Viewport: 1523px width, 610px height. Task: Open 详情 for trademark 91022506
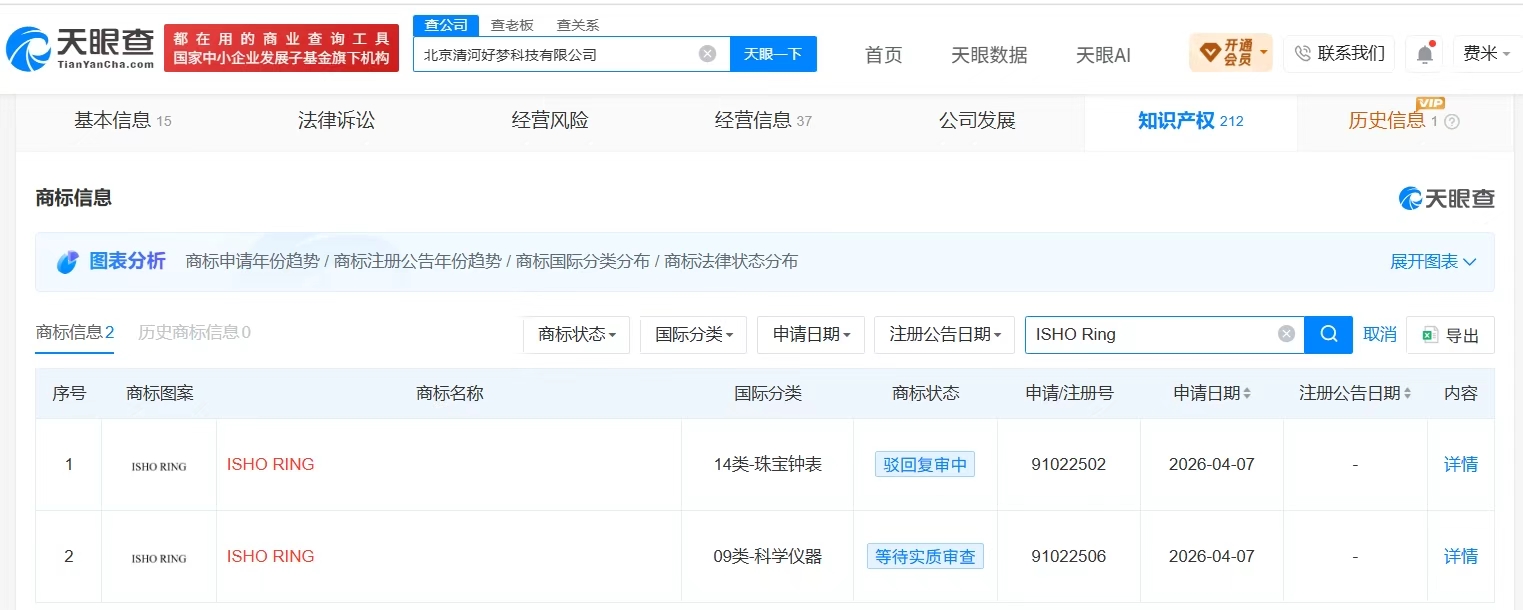pyautogui.click(x=1461, y=557)
